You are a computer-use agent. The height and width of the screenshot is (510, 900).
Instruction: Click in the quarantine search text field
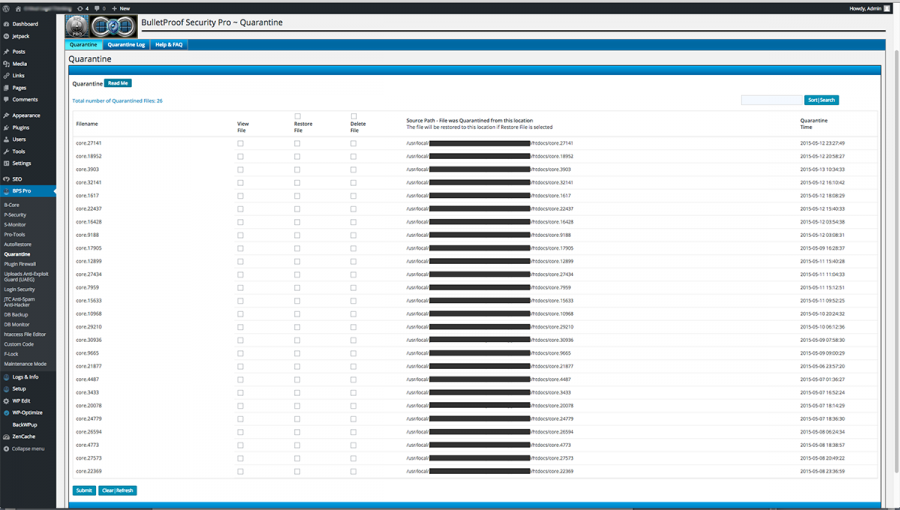(770, 100)
